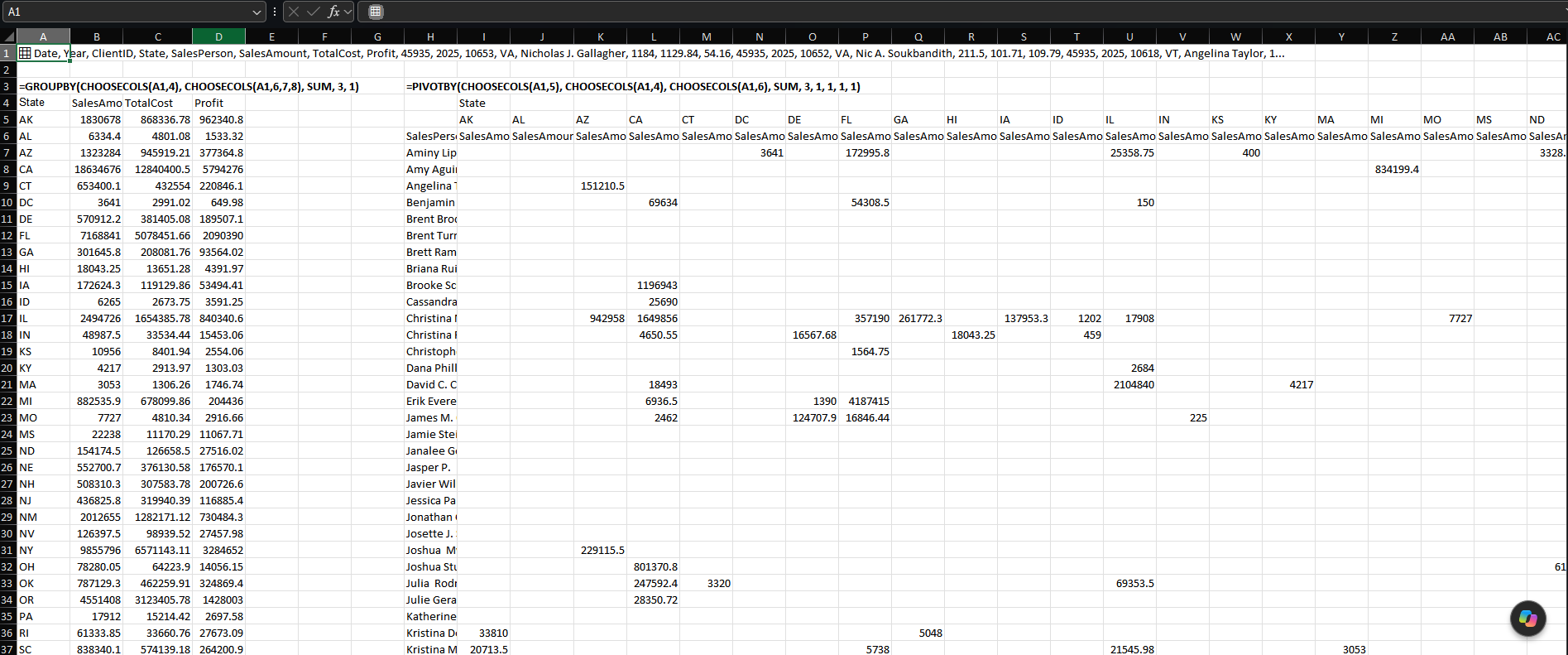Click the Profit header cell in row 4

click(x=218, y=103)
